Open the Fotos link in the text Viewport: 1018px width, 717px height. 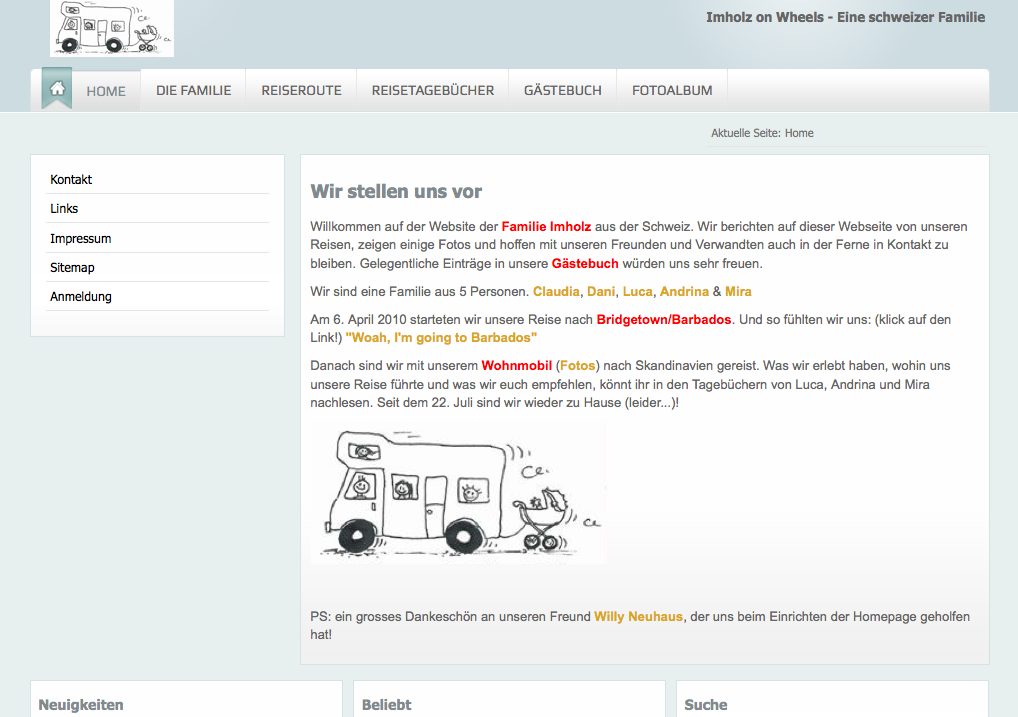[577, 365]
